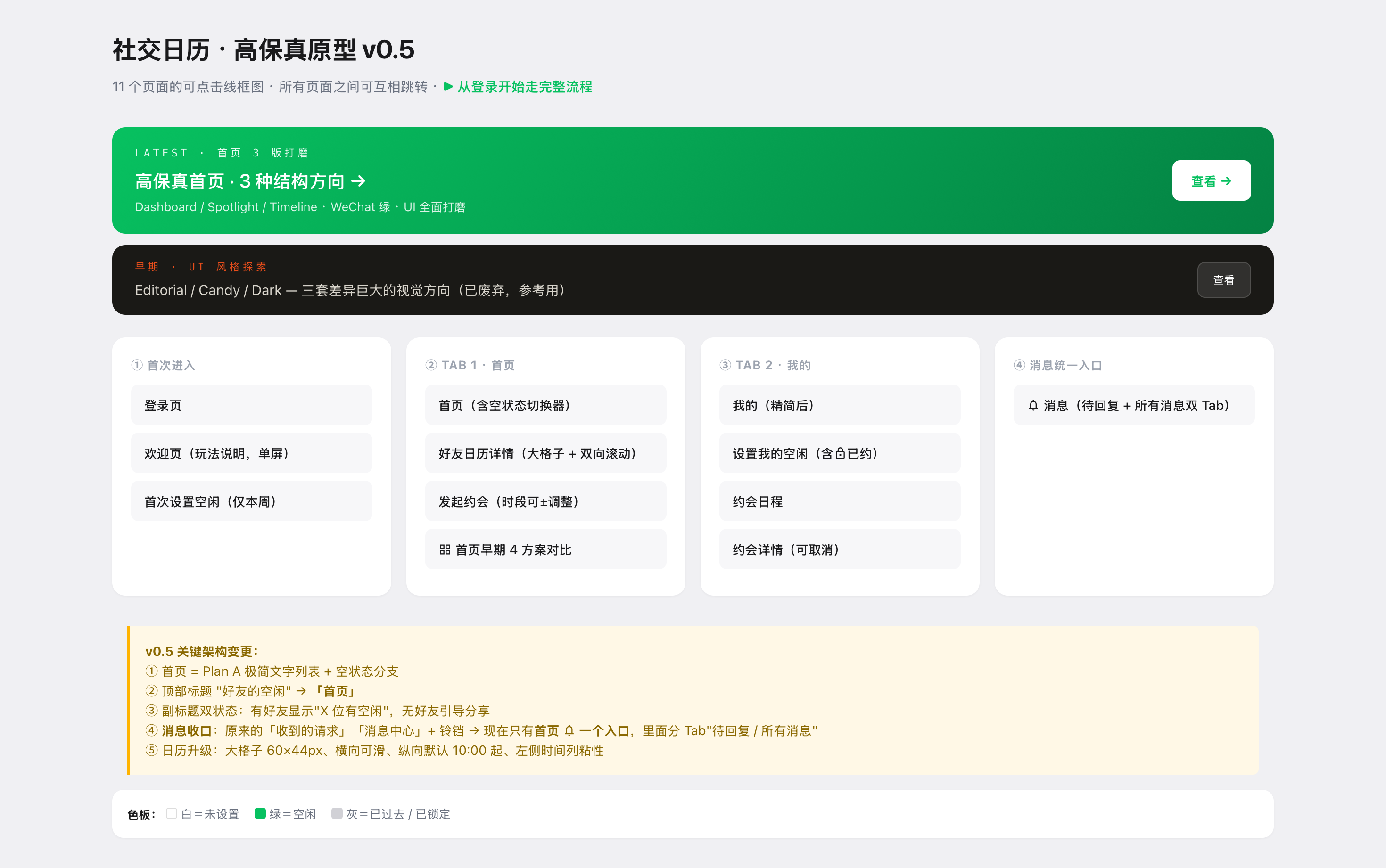Open the 约会日程 page entry
1386x868 pixels.
[840, 501]
